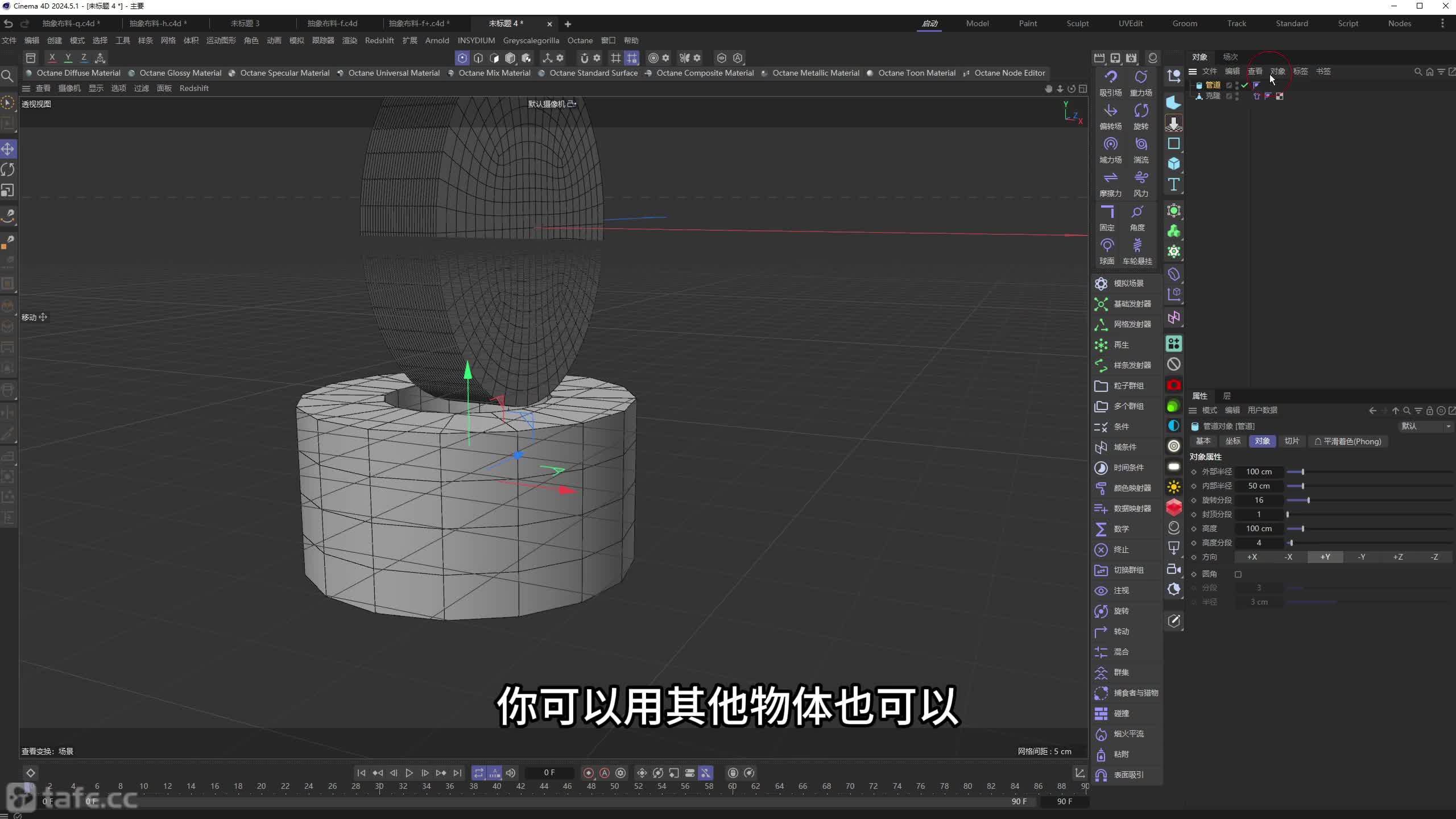Open the Octane menu
Image resolution: width=1456 pixels, height=819 pixels.
coord(580,40)
